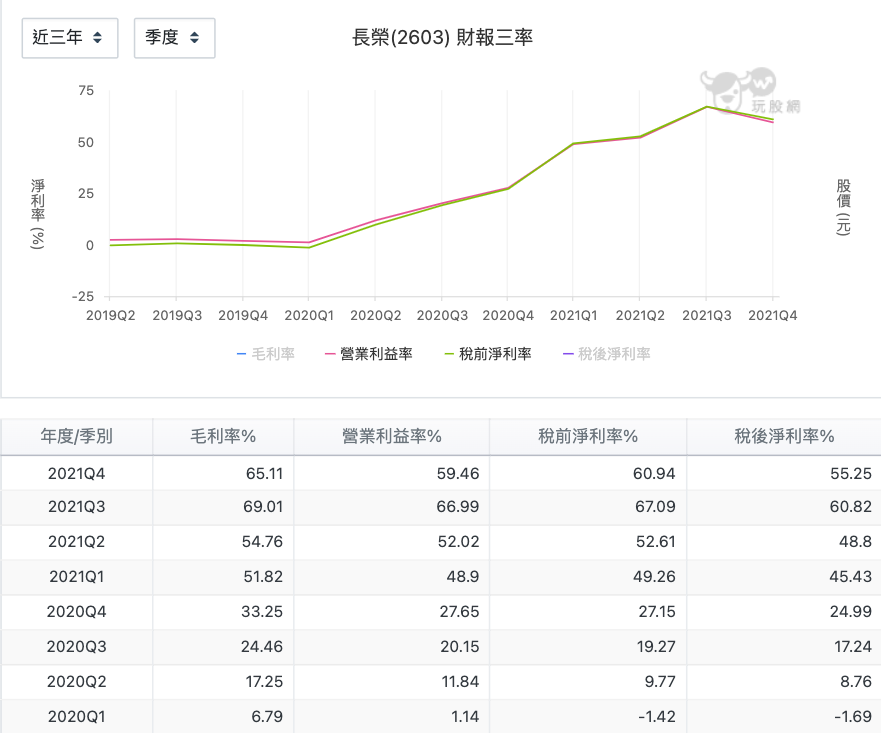Click the 年度/季別 column header
881x733 pixels.
[76, 436]
